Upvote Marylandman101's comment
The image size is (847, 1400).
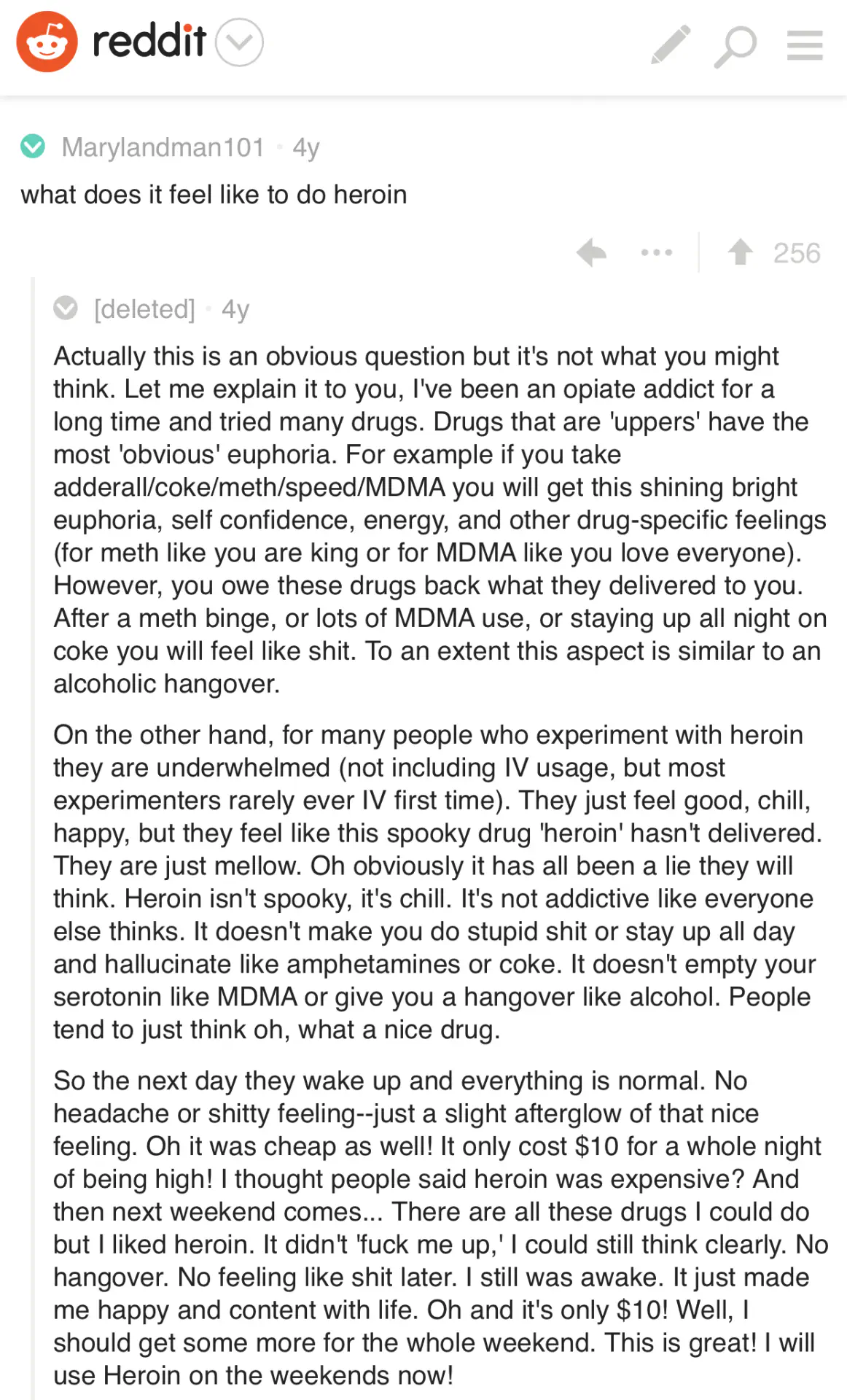(x=740, y=252)
